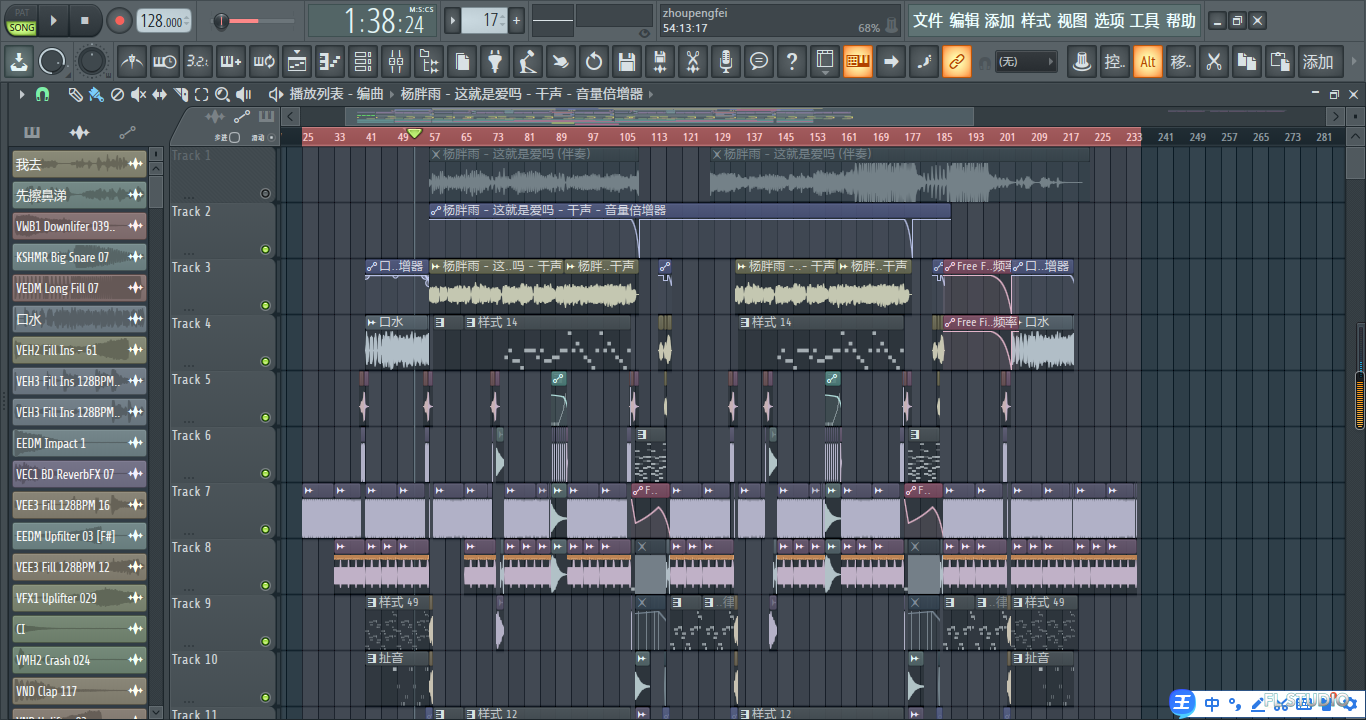The image size is (1366, 720).
Task: Click the 控.. button
Action: point(1114,62)
